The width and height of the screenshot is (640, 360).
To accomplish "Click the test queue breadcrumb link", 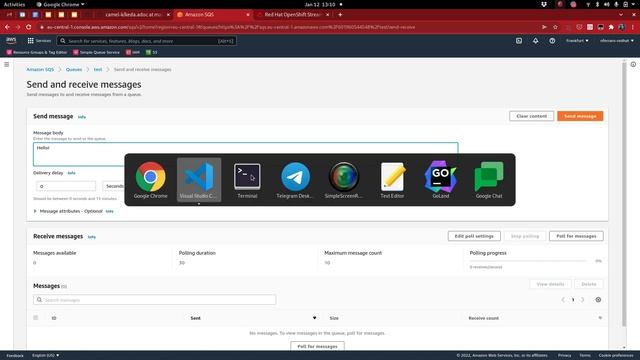I will pyautogui.click(x=98, y=69).
